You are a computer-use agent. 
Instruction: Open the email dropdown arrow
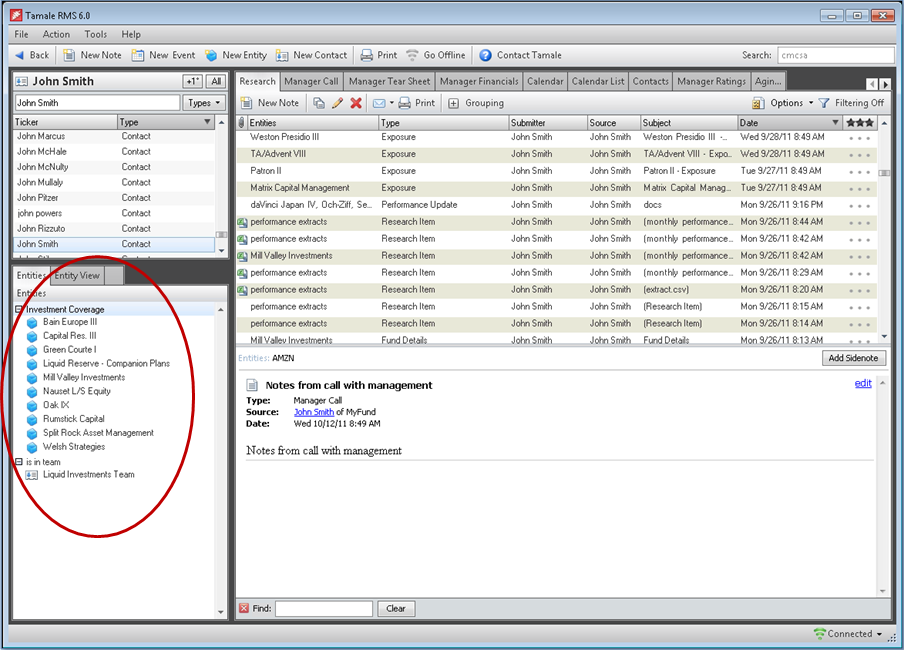pyautogui.click(x=391, y=103)
